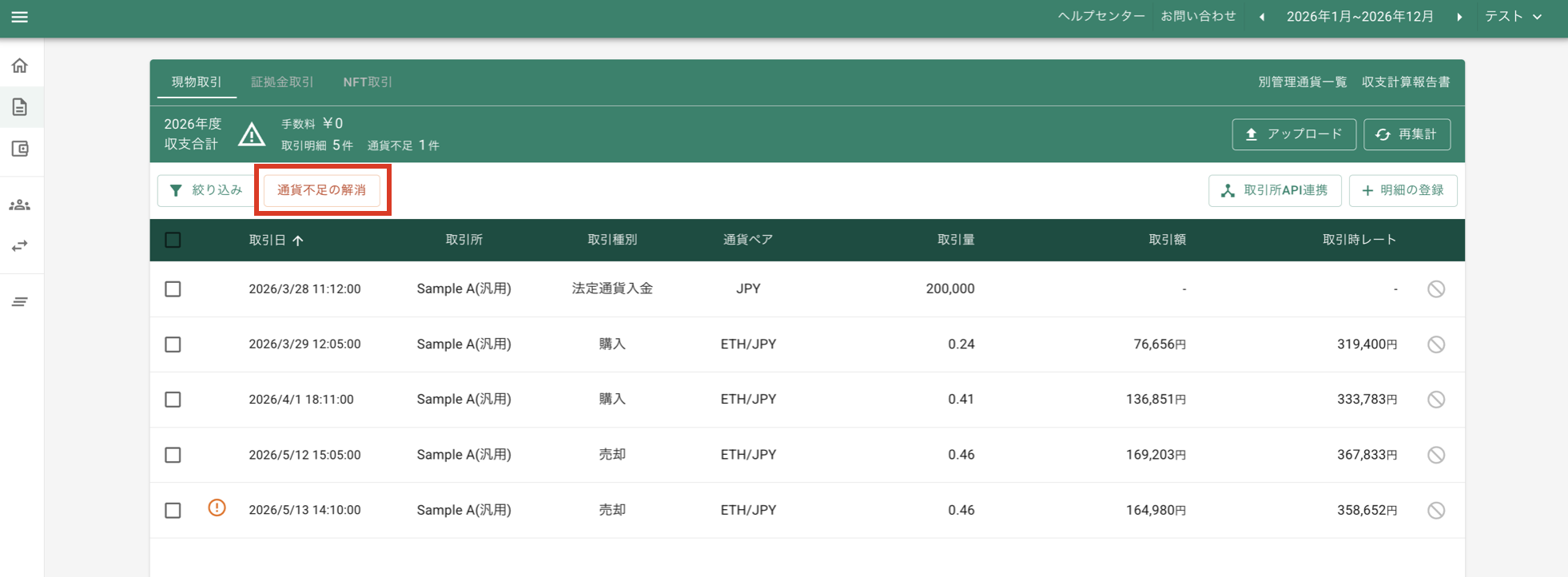Switch to 現物取引 tab
Viewport: 1568px width, 577px height.
197,82
